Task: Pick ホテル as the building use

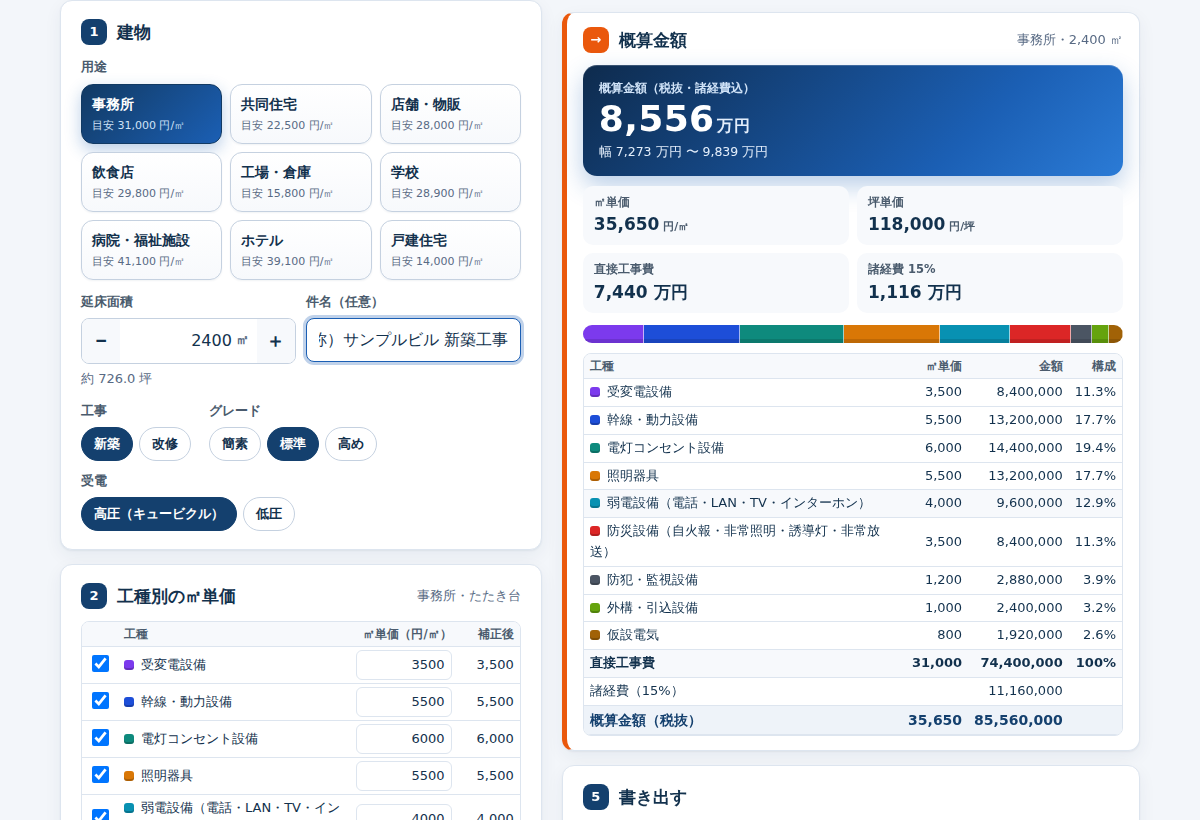Action: pos(301,250)
